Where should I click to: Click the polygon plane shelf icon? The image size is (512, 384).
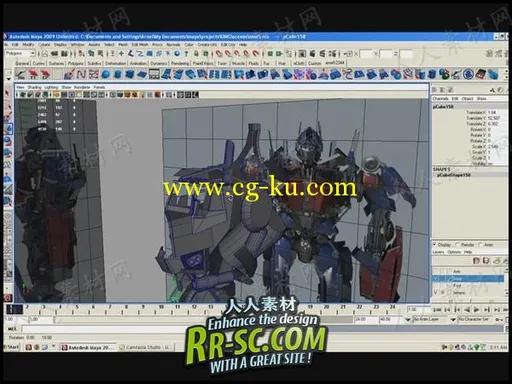click(142, 74)
